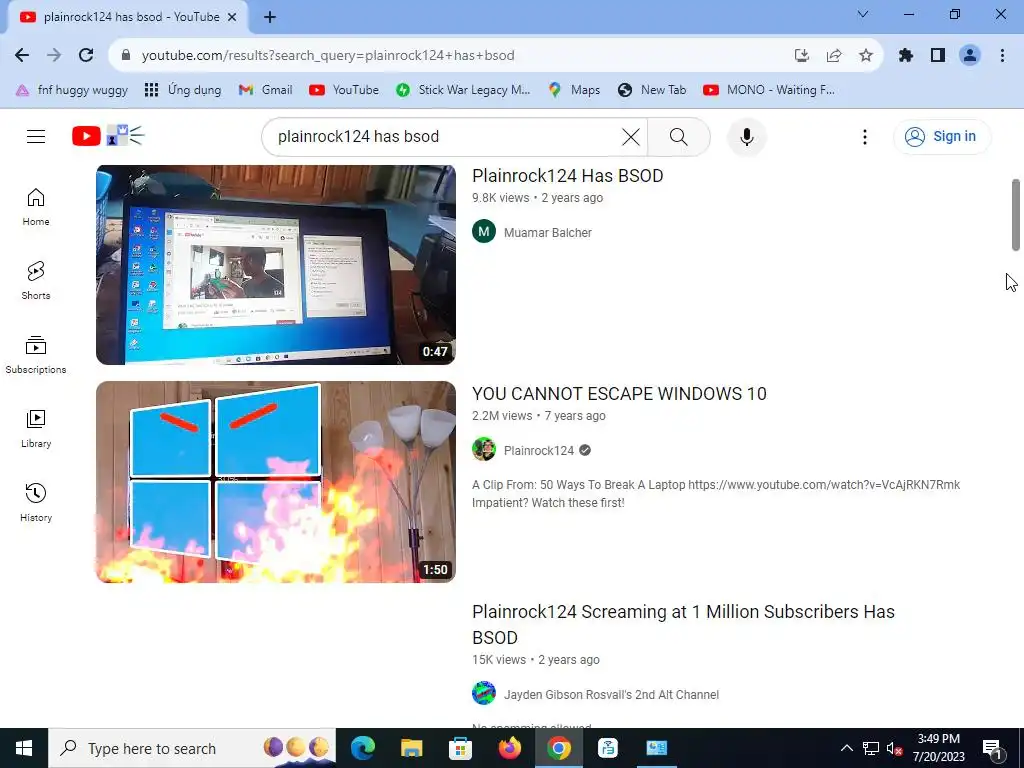
Task: Open the Plainrock124 channel name
Action: 539,451
